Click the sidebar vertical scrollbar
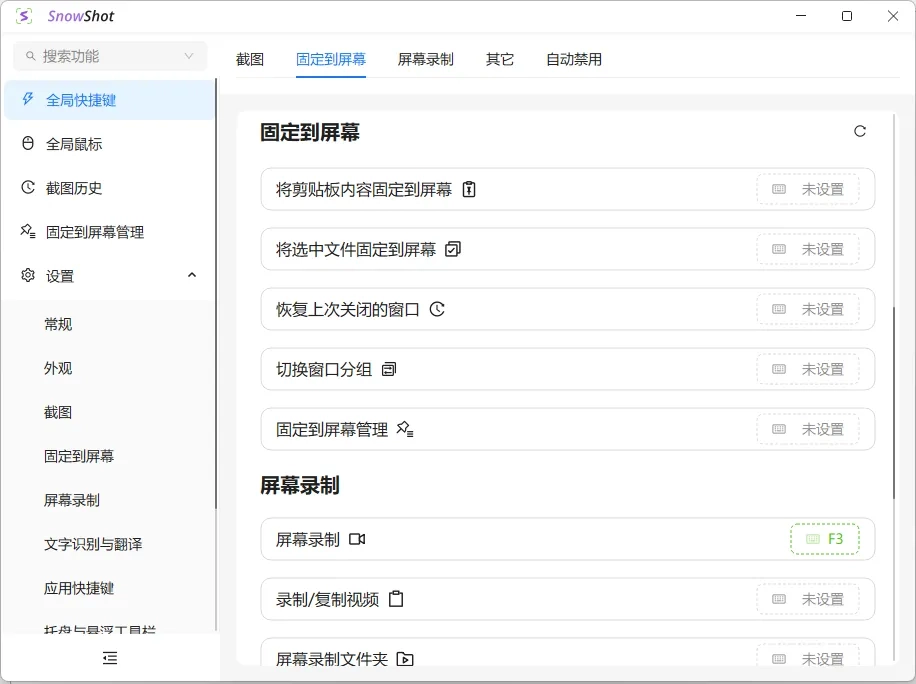 click(x=216, y=293)
